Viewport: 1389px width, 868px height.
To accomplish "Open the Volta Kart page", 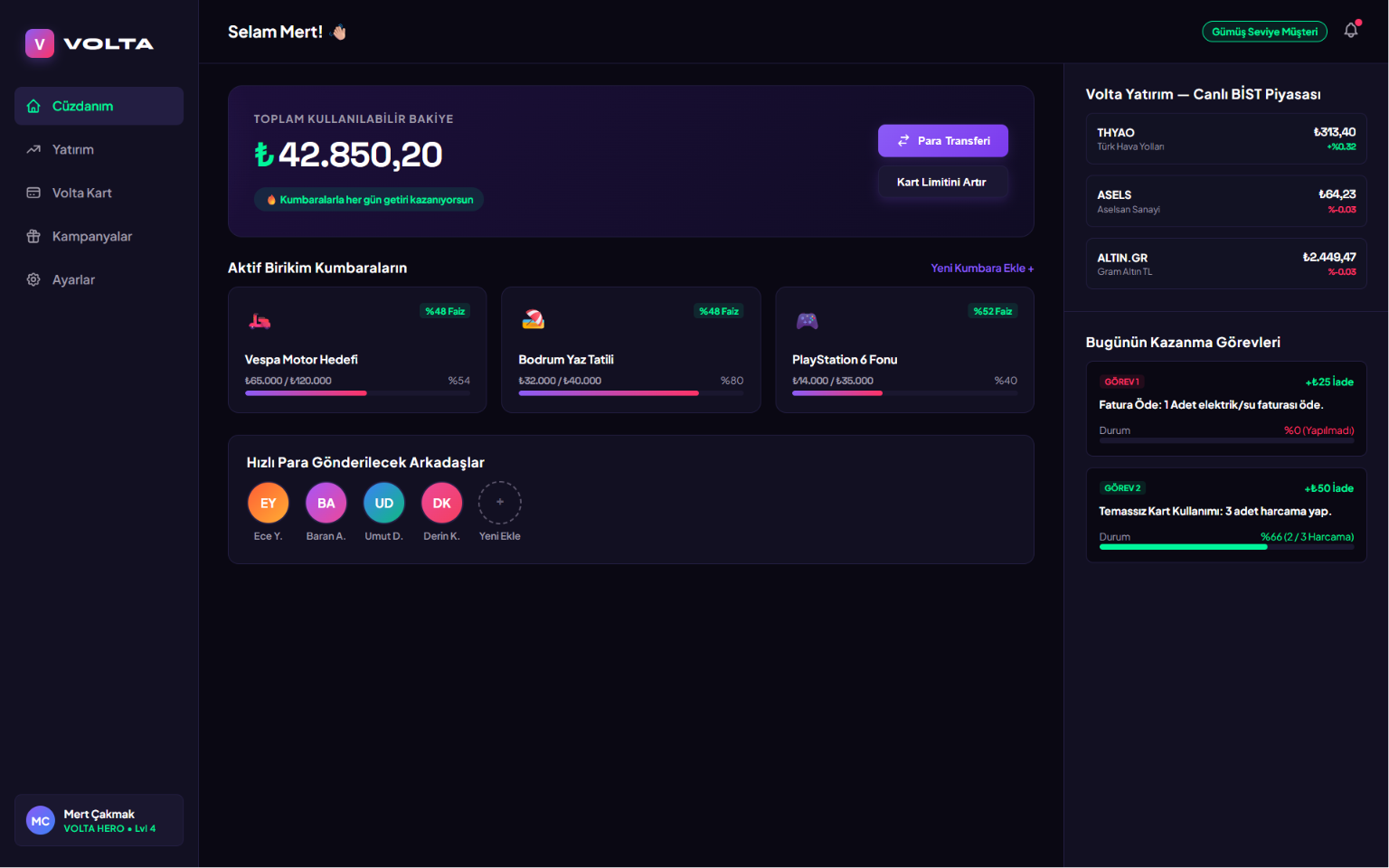I will point(99,193).
